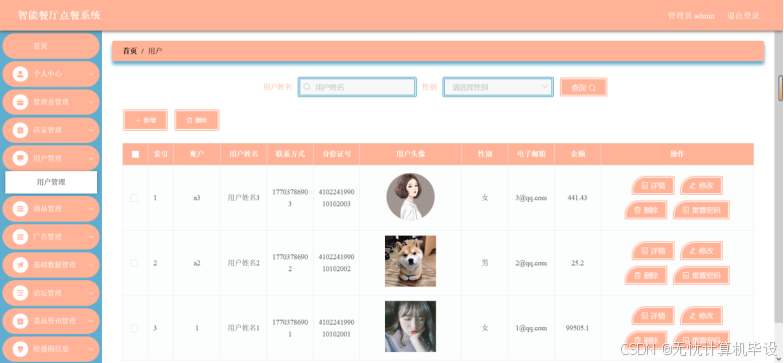The height and width of the screenshot is (363, 784).
Task: Click the batch 删除 button above table
Action: [x=196, y=120]
